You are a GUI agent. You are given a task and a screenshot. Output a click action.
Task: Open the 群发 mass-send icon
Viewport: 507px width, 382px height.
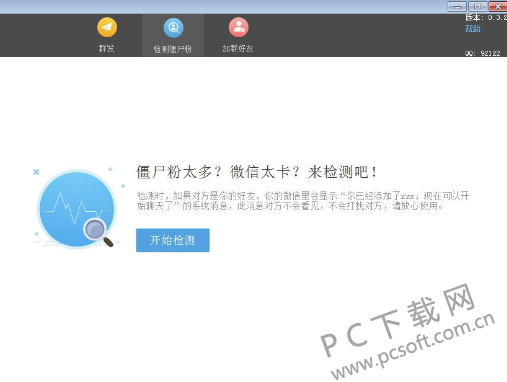[x=107, y=27]
